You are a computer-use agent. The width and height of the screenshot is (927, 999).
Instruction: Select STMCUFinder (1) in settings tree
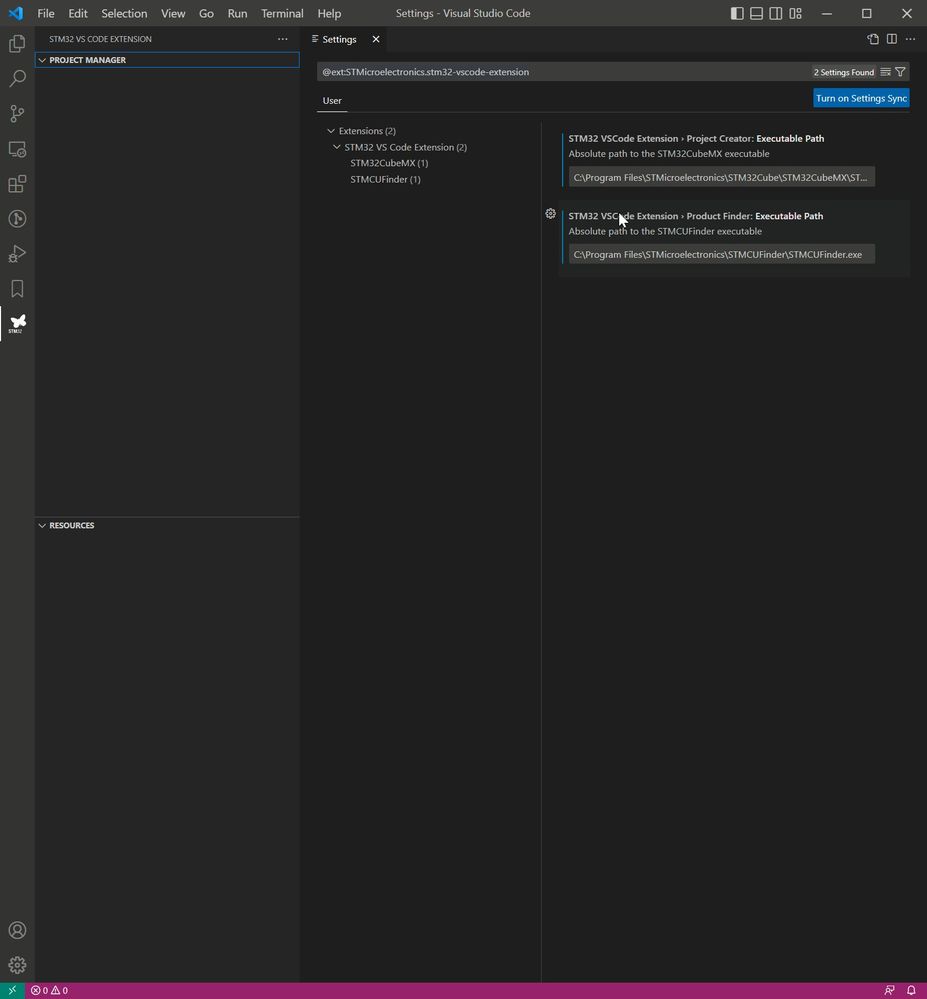385,180
